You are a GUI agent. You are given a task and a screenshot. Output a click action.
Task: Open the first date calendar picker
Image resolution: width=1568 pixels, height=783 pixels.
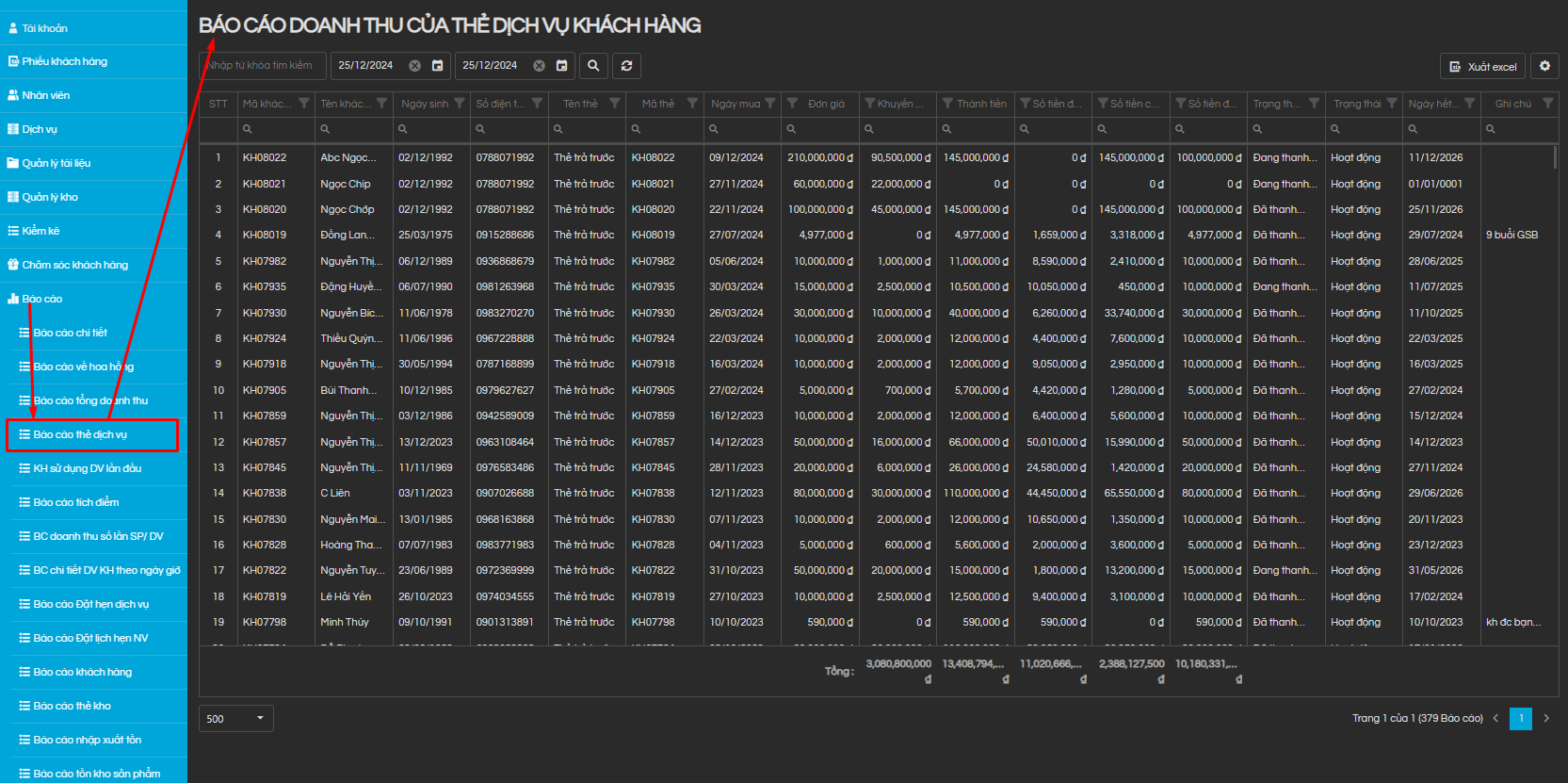point(437,66)
